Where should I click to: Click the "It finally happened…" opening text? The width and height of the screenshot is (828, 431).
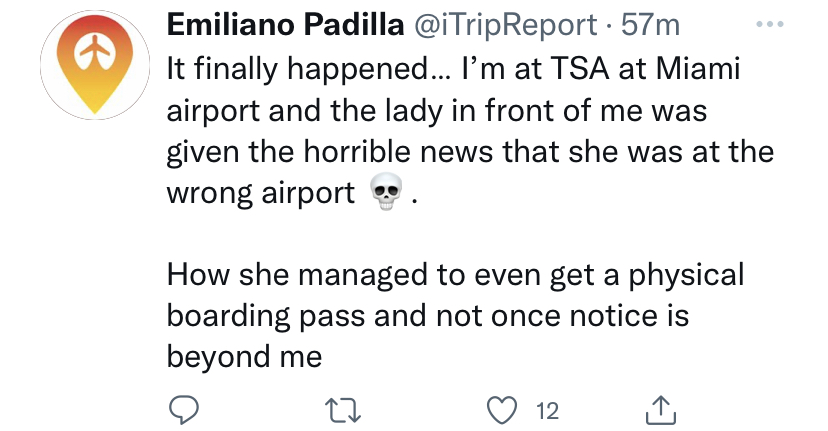(x=310, y=70)
